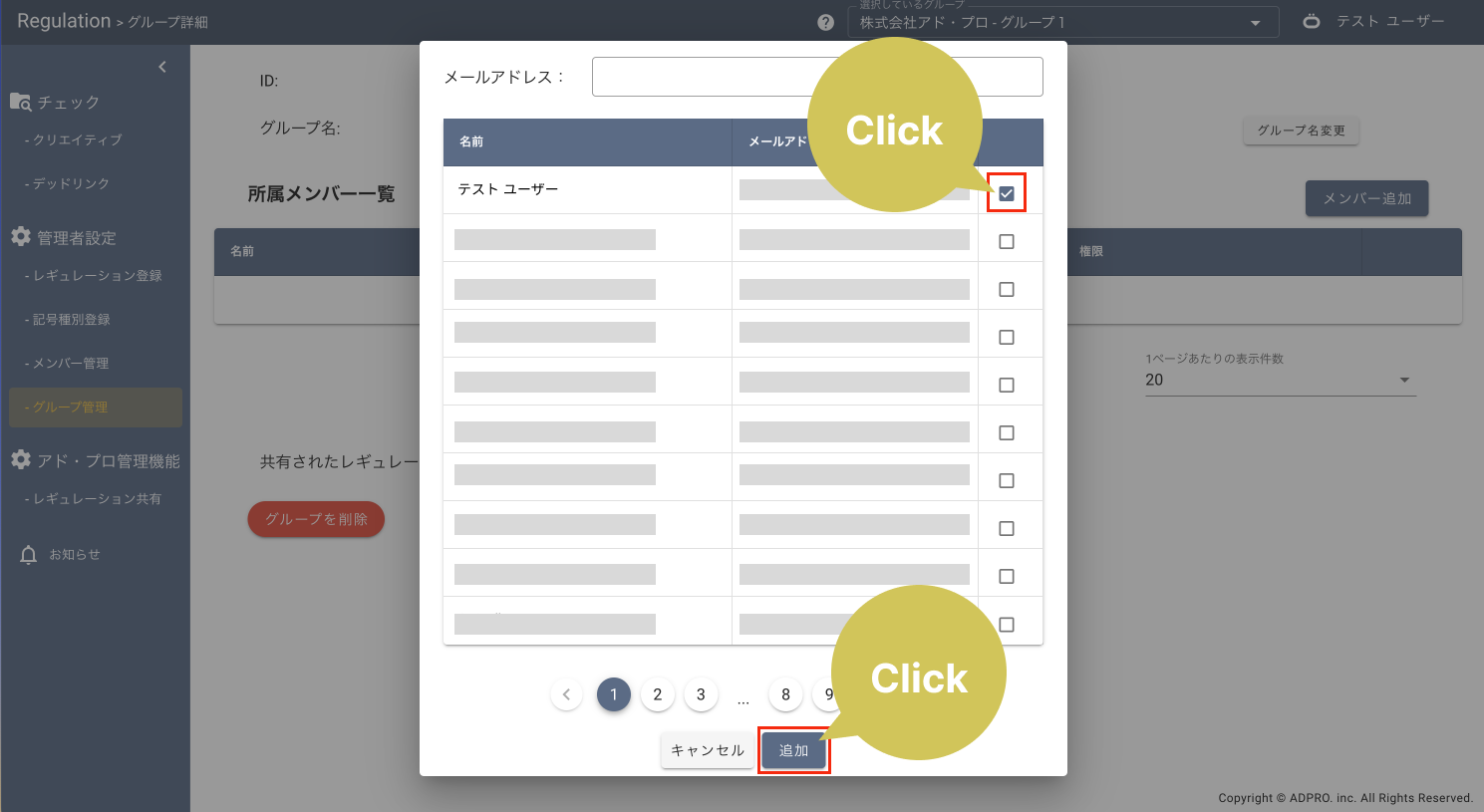Click the user avatar icon in header
The image size is (1484, 812).
point(1312,21)
